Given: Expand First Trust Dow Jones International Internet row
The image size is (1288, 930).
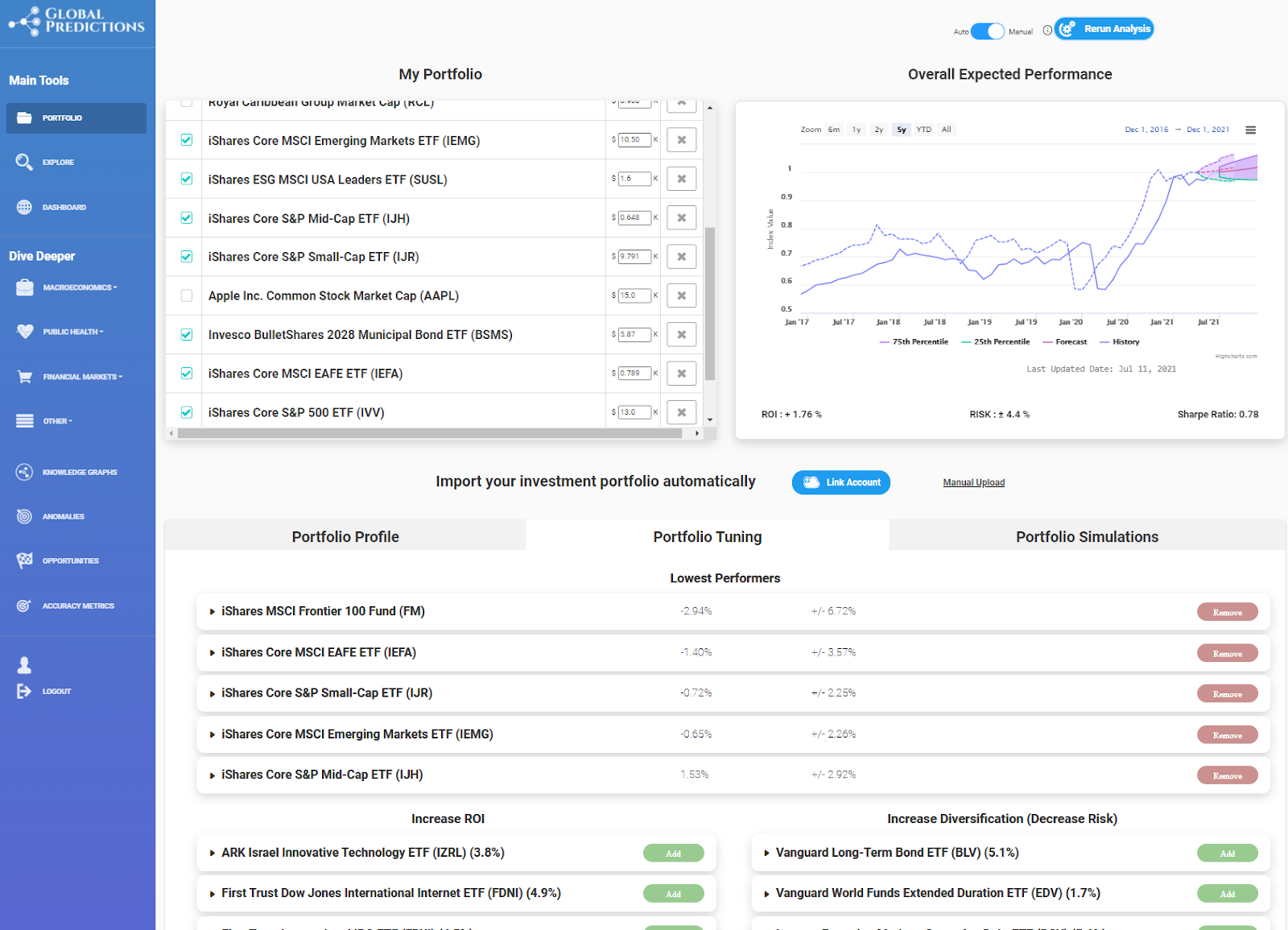Looking at the screenshot, I should coord(213,894).
